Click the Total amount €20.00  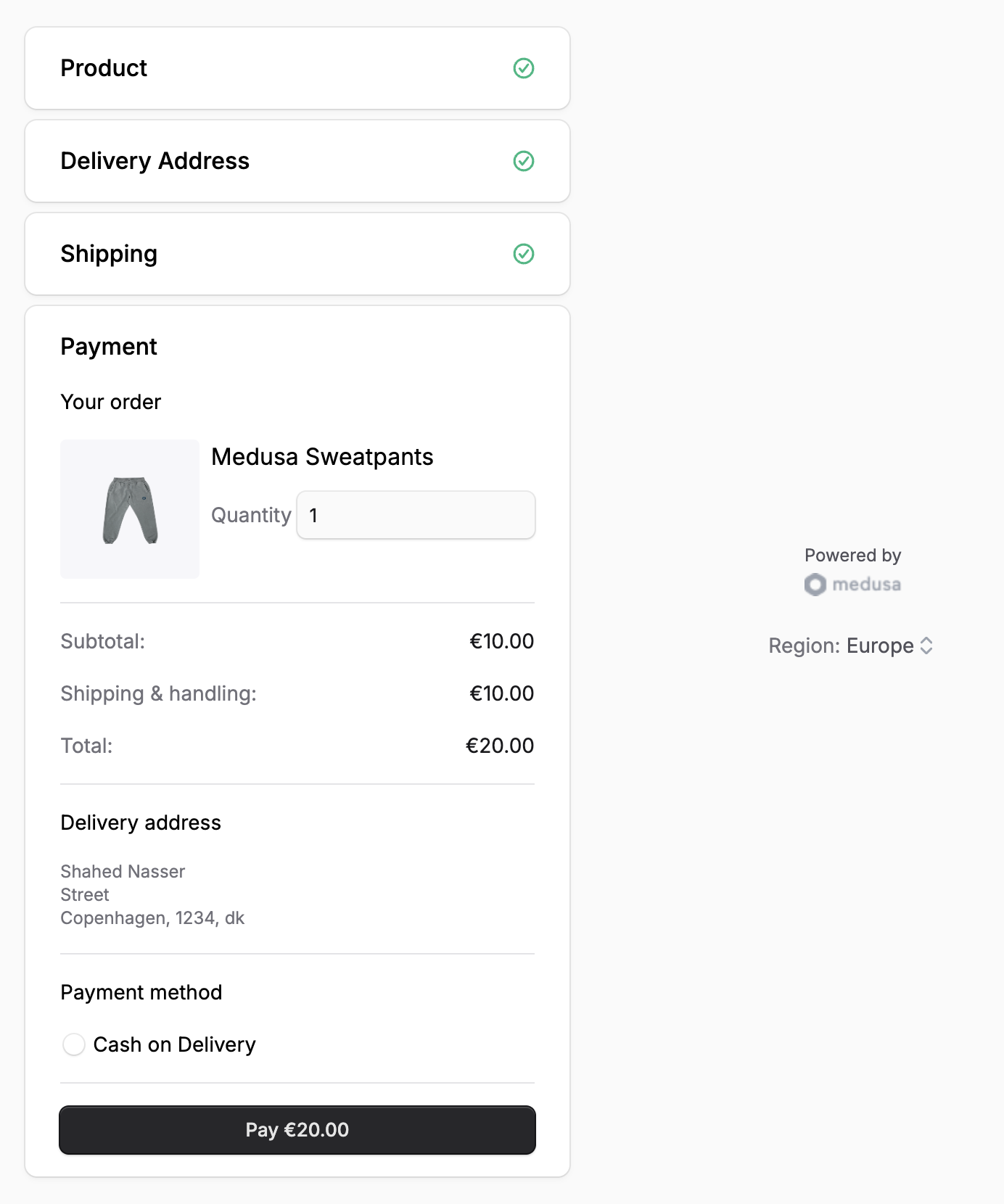pos(499,745)
